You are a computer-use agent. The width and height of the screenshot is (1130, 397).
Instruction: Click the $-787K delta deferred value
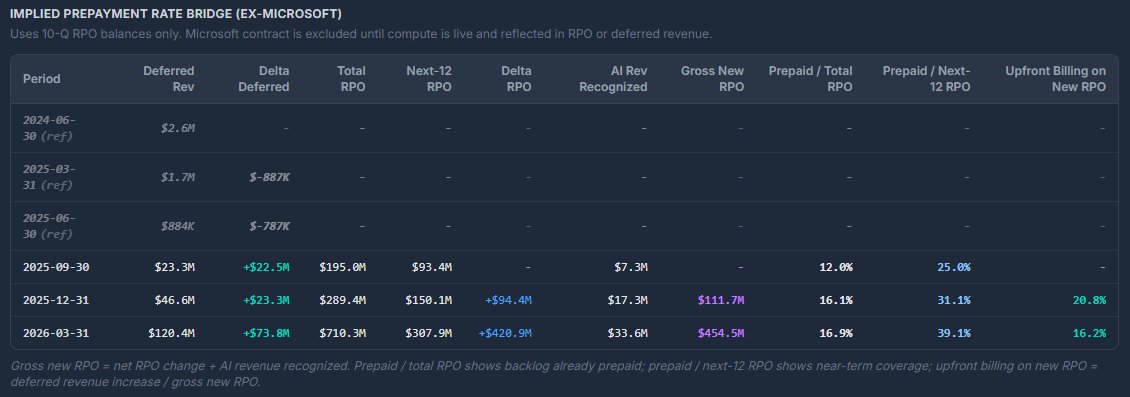pos(270,226)
